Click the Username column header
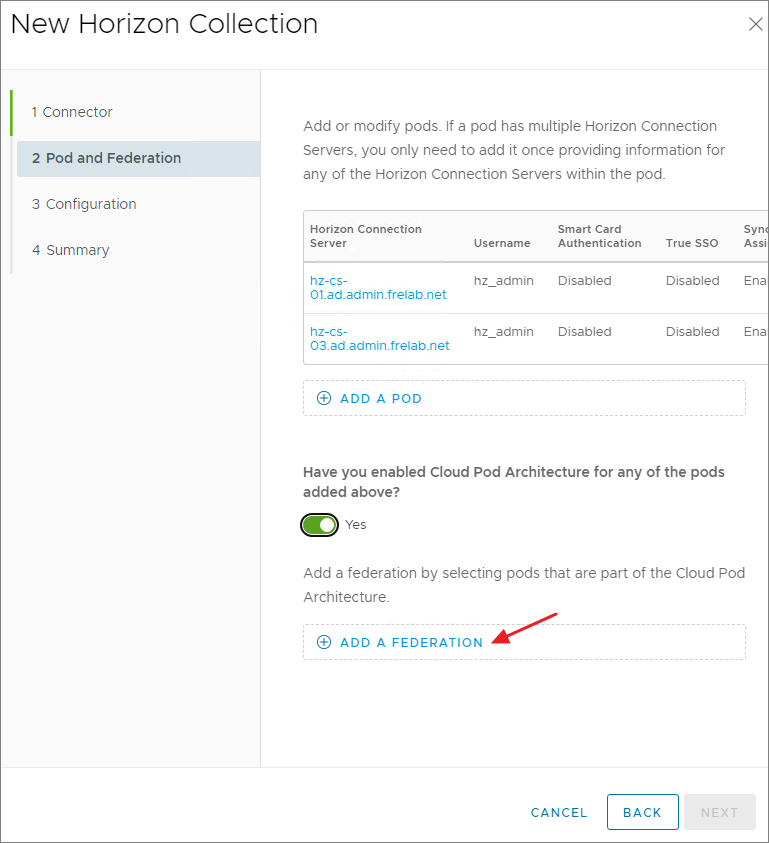Screen dimensions: 769x843 pyautogui.click(x=502, y=243)
